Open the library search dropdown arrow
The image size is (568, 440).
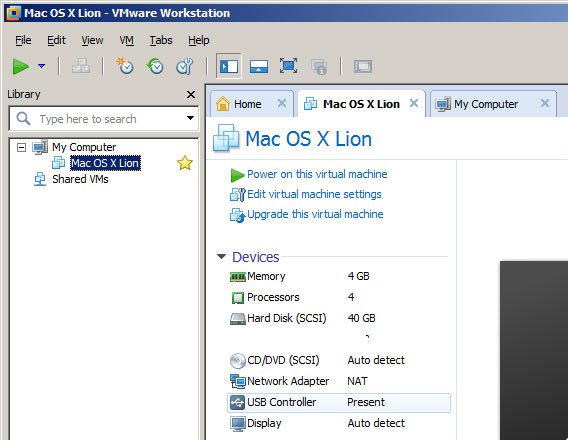point(190,118)
